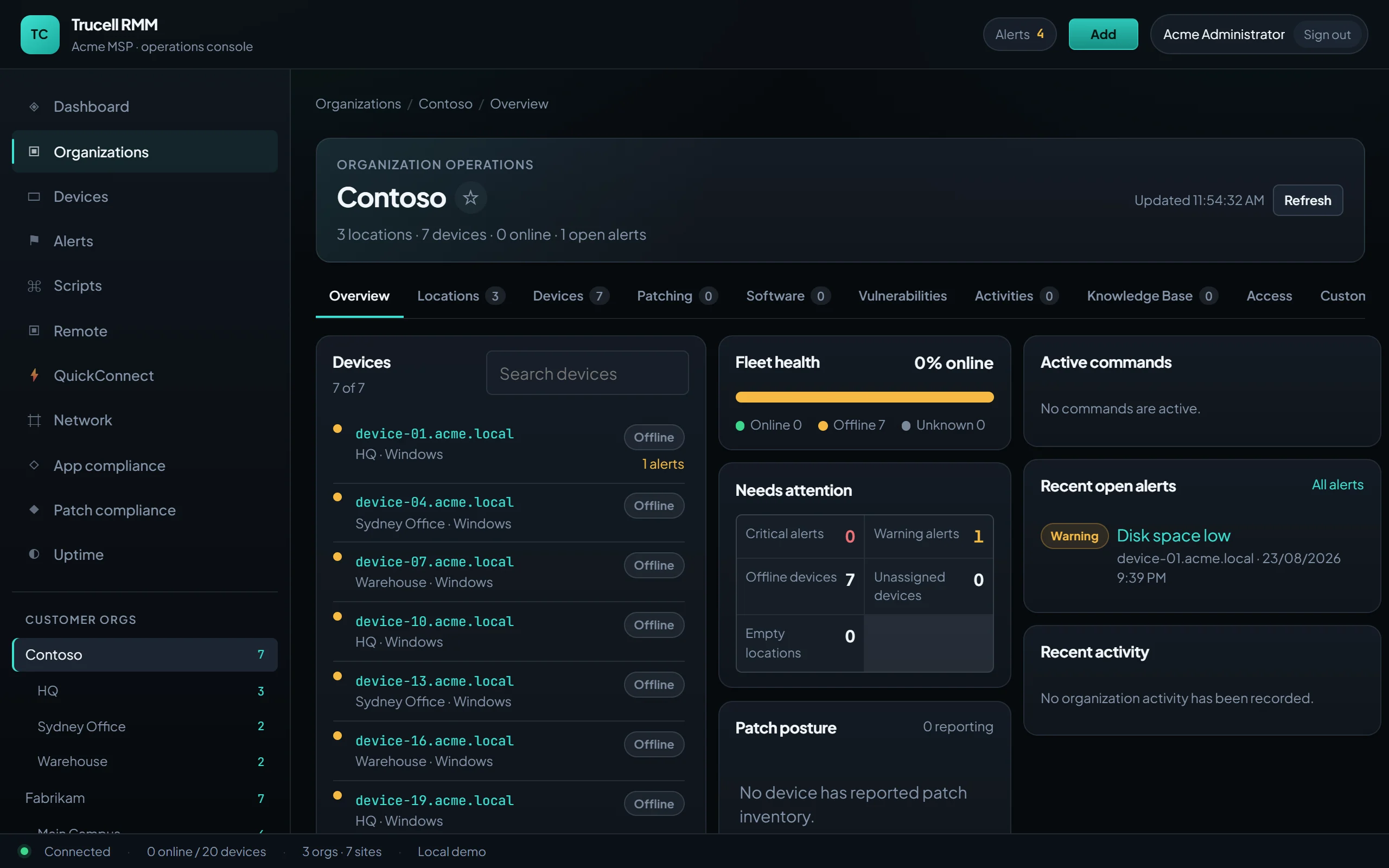Screen dimensions: 1389x868
Task: Click the Fleet health progress bar
Action: pyautogui.click(x=864, y=397)
